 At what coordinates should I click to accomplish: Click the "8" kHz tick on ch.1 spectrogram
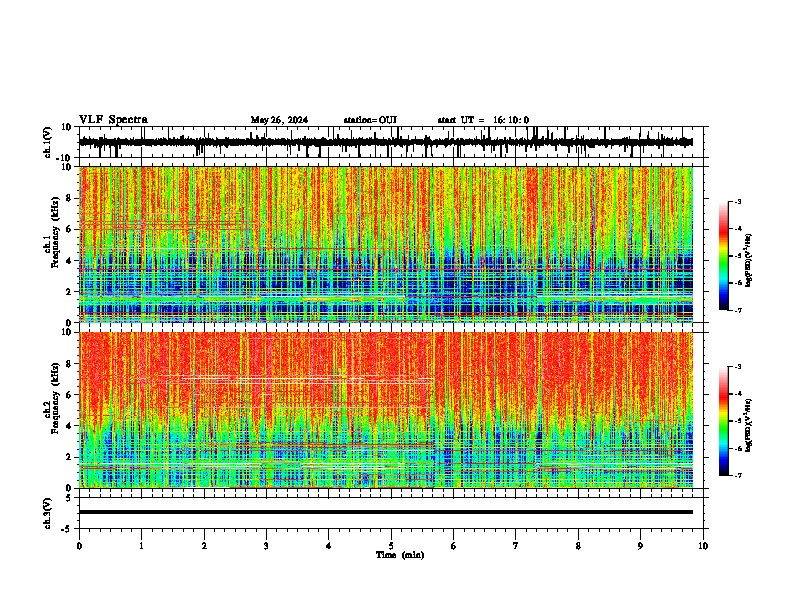[69, 198]
